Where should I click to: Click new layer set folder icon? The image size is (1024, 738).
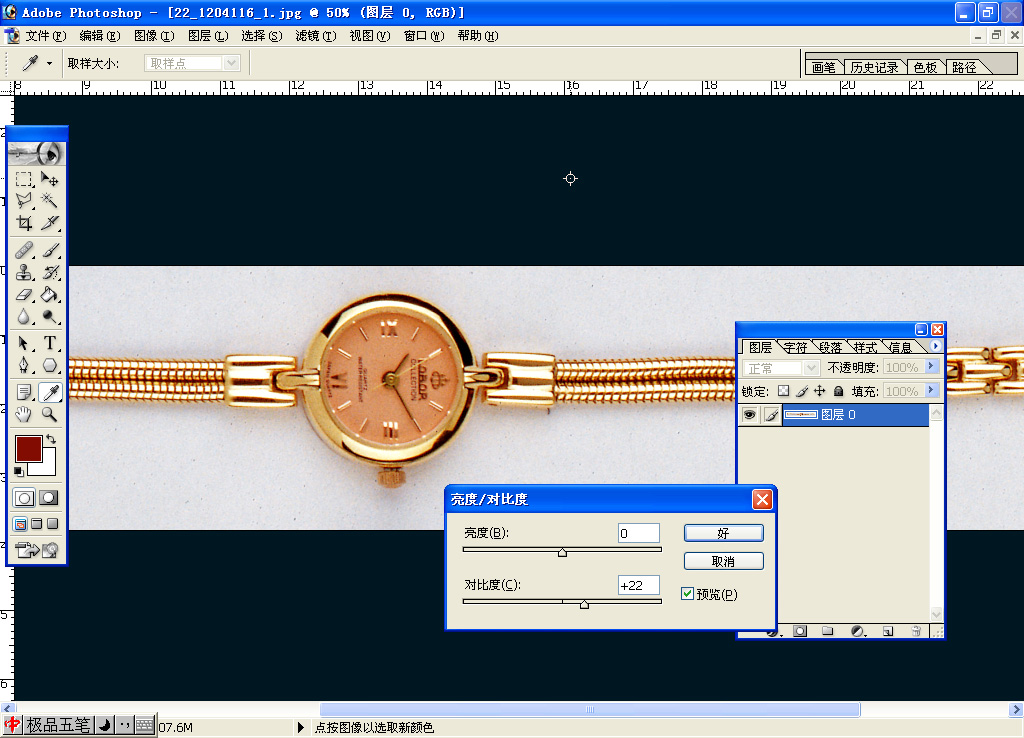827,631
